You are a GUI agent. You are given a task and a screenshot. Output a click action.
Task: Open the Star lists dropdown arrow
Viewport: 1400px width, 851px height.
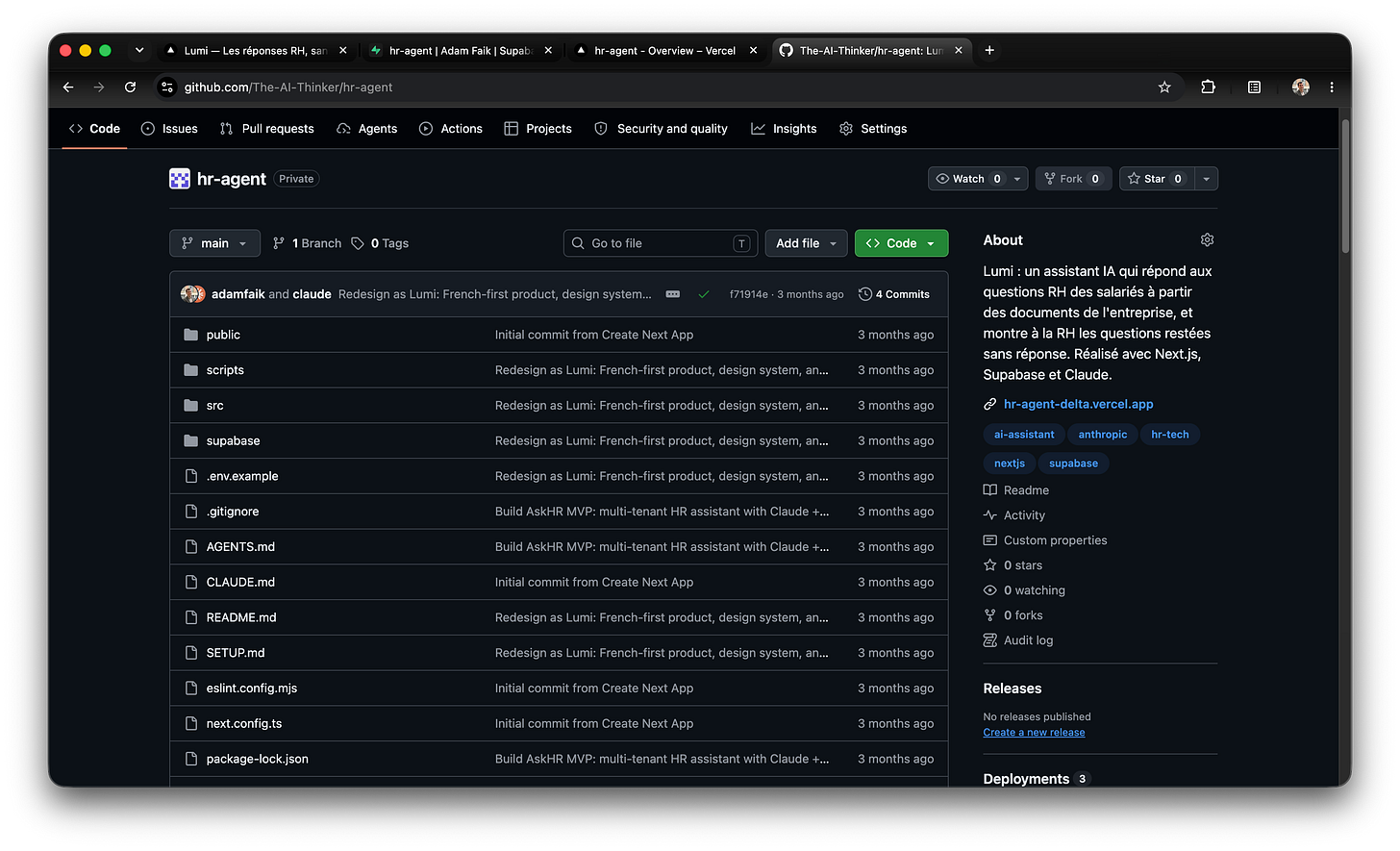click(1207, 179)
